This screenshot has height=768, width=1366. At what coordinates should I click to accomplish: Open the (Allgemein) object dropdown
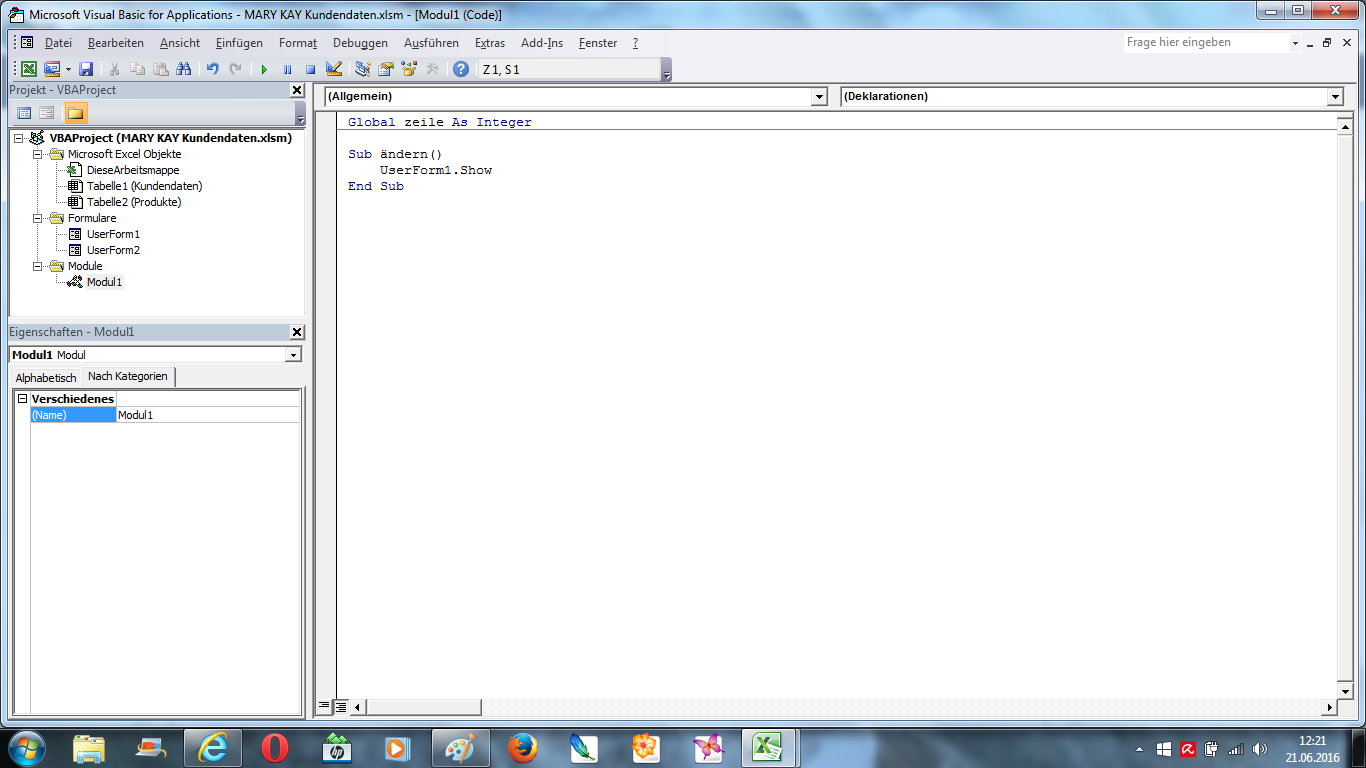point(820,96)
